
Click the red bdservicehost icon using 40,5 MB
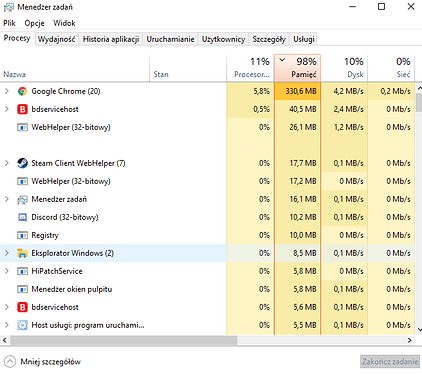click(22, 109)
